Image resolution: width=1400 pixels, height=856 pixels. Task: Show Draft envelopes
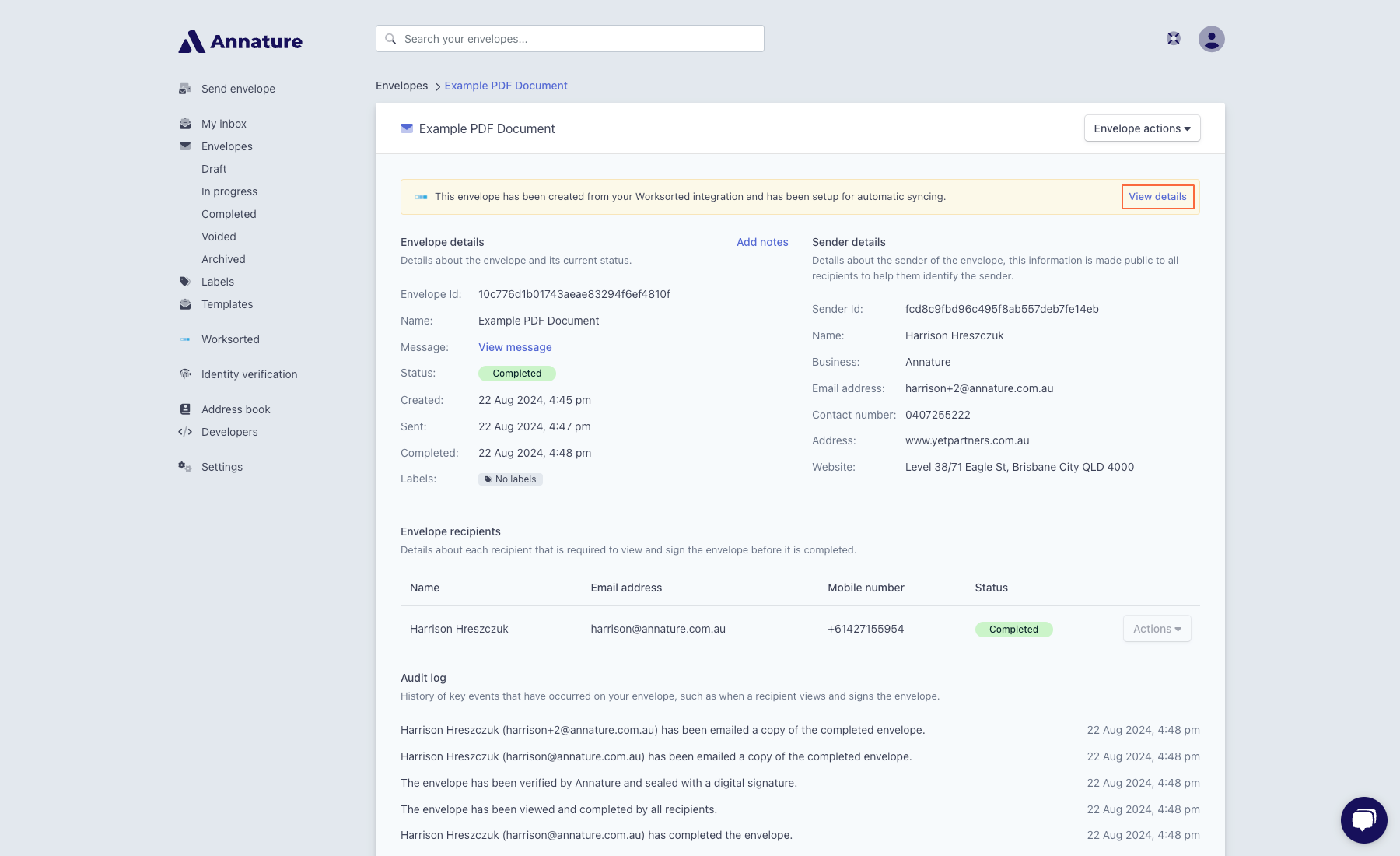214,169
